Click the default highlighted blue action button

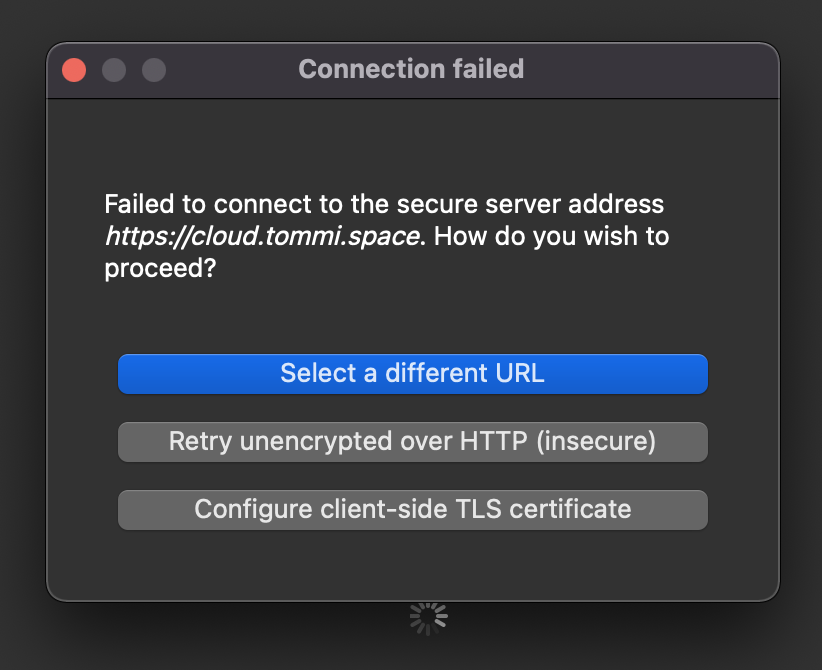pos(411,373)
